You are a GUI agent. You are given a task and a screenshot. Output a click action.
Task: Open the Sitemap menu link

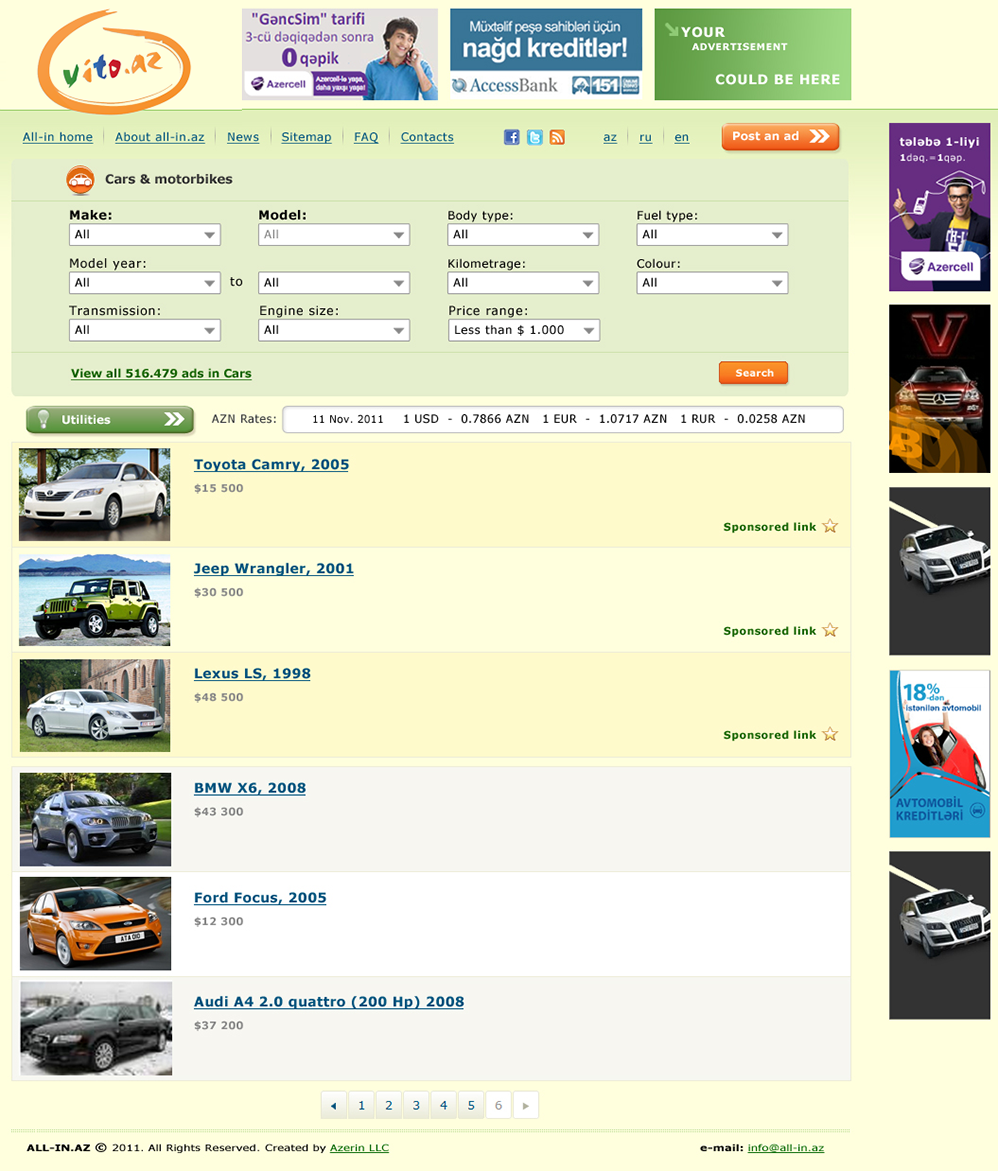tap(306, 137)
